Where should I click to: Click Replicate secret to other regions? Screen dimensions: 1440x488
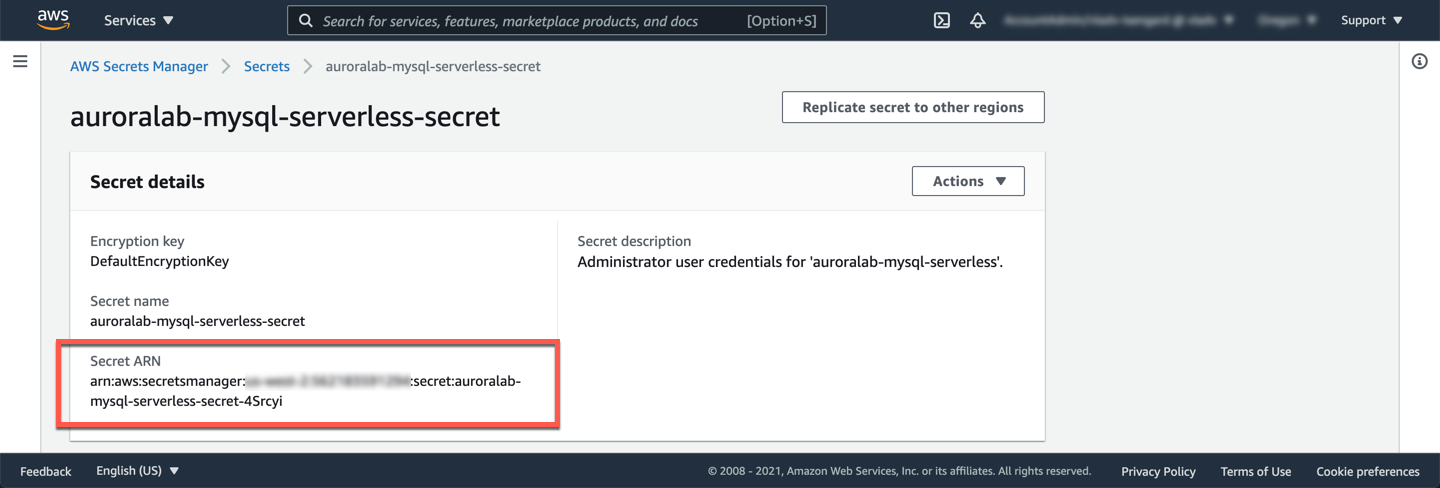click(x=912, y=107)
